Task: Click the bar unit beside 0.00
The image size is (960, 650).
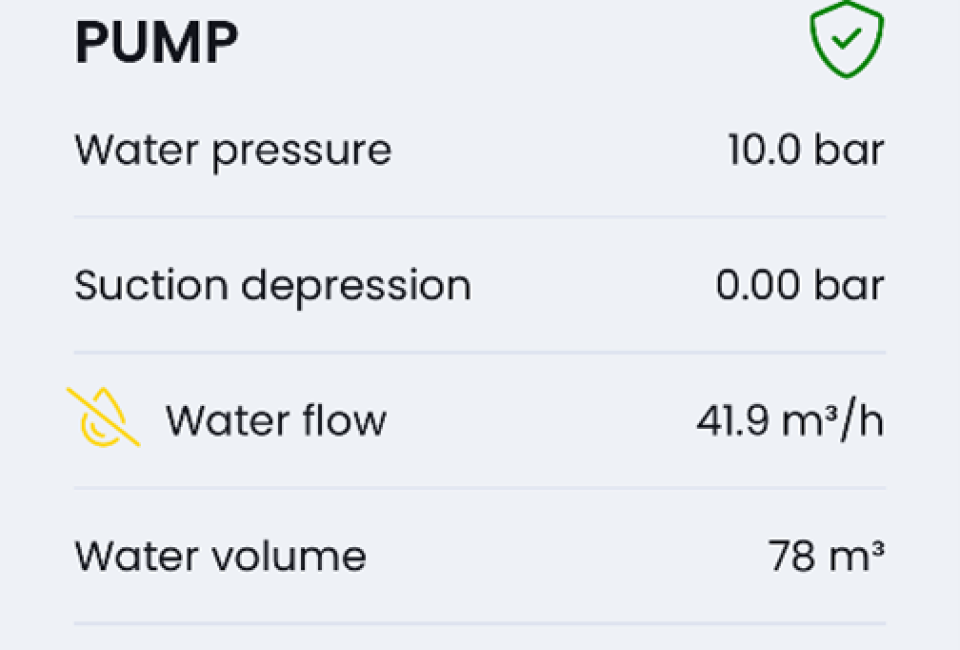Action: [848, 286]
